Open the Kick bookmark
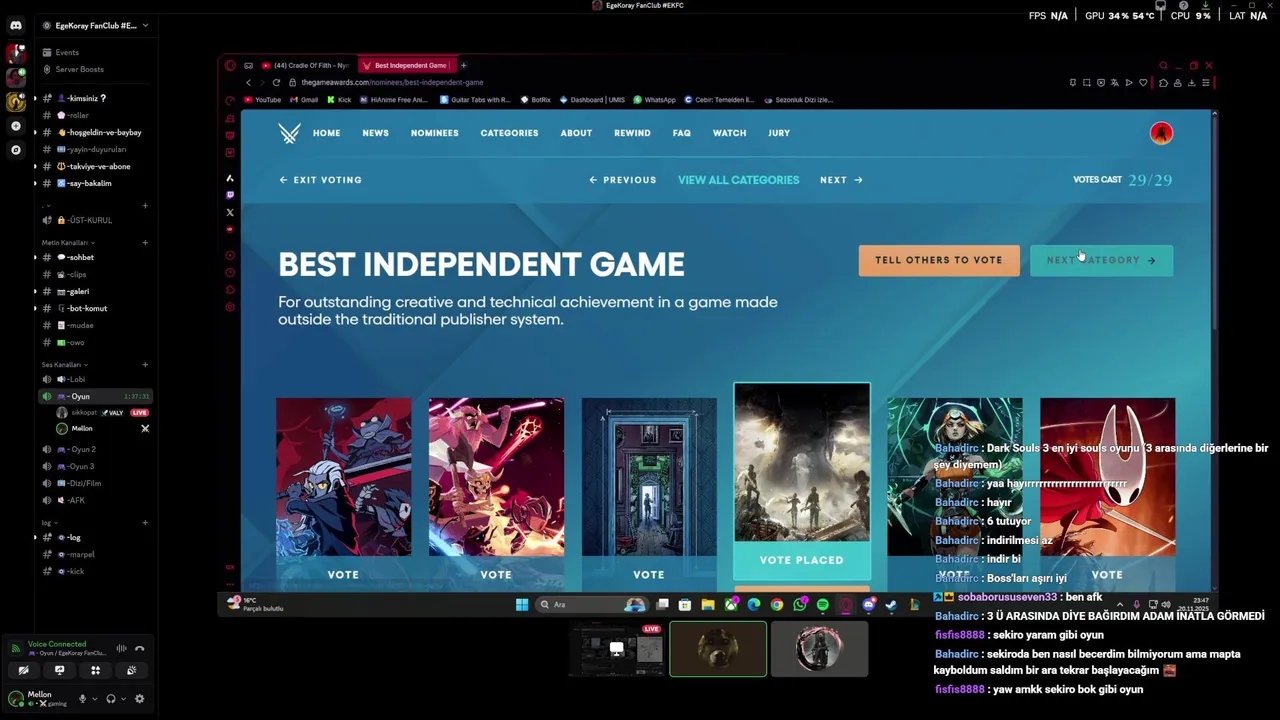The width and height of the screenshot is (1280, 720). (x=339, y=100)
